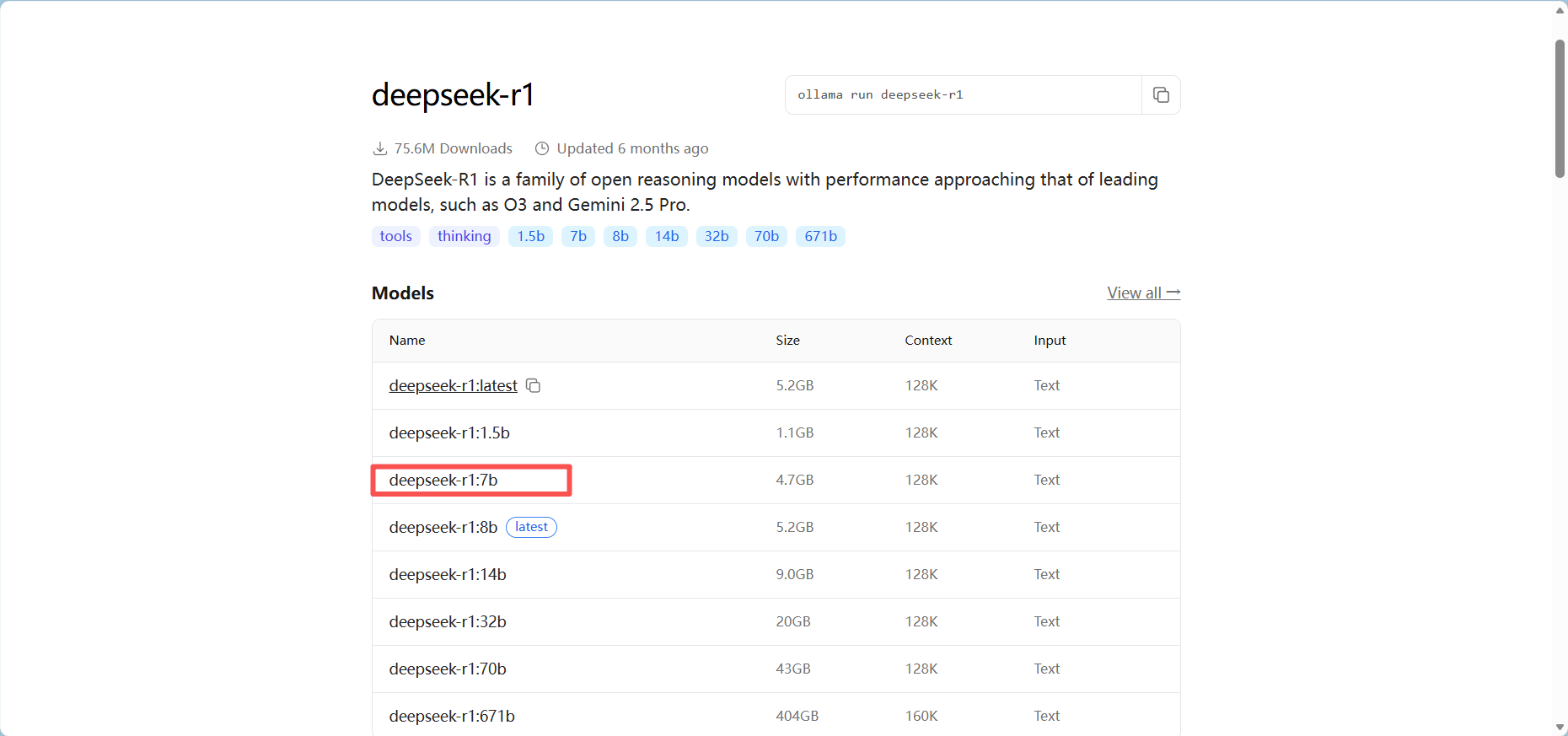Open the deepseek-r1:70b model
This screenshot has width=1568, height=736.
[448, 669]
